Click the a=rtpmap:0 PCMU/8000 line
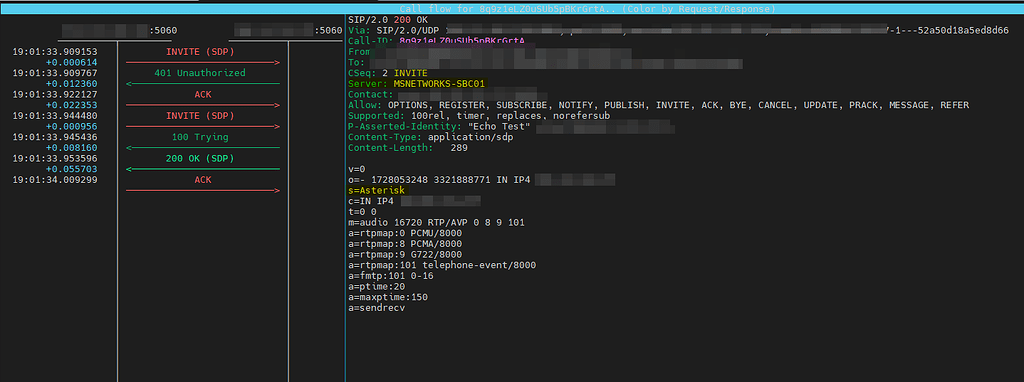This screenshot has width=1024, height=382. tap(405, 233)
